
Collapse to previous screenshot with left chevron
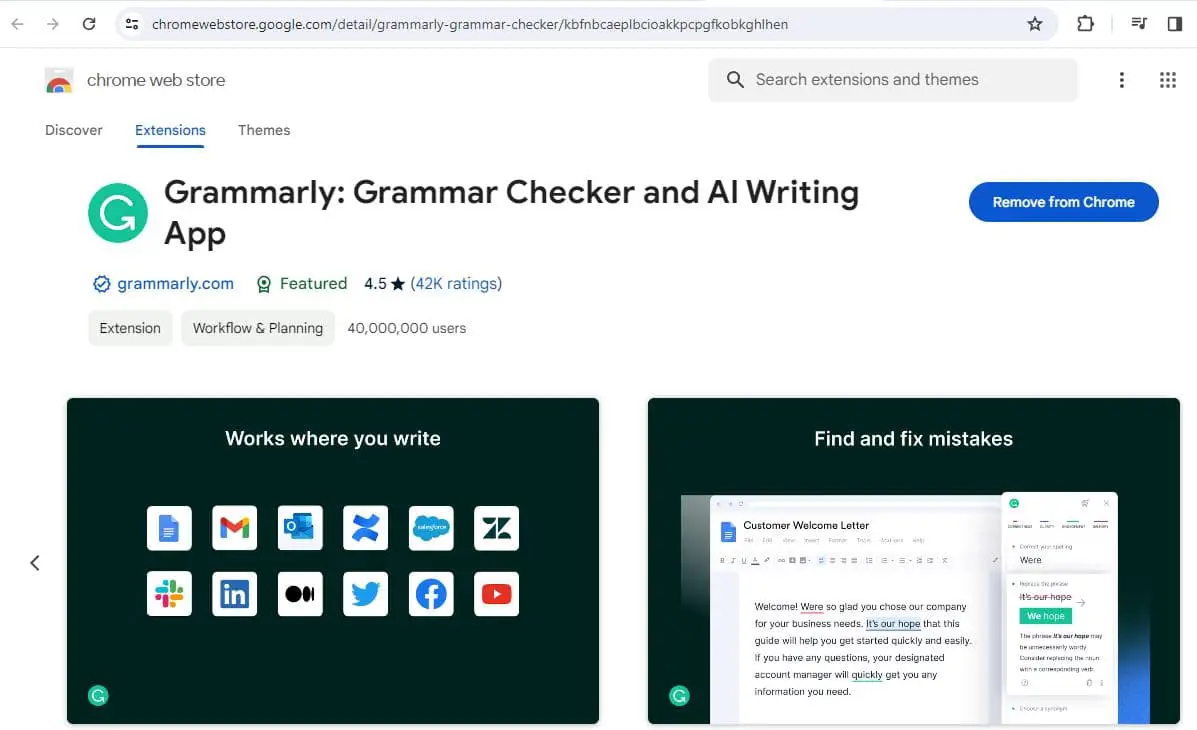click(x=35, y=562)
